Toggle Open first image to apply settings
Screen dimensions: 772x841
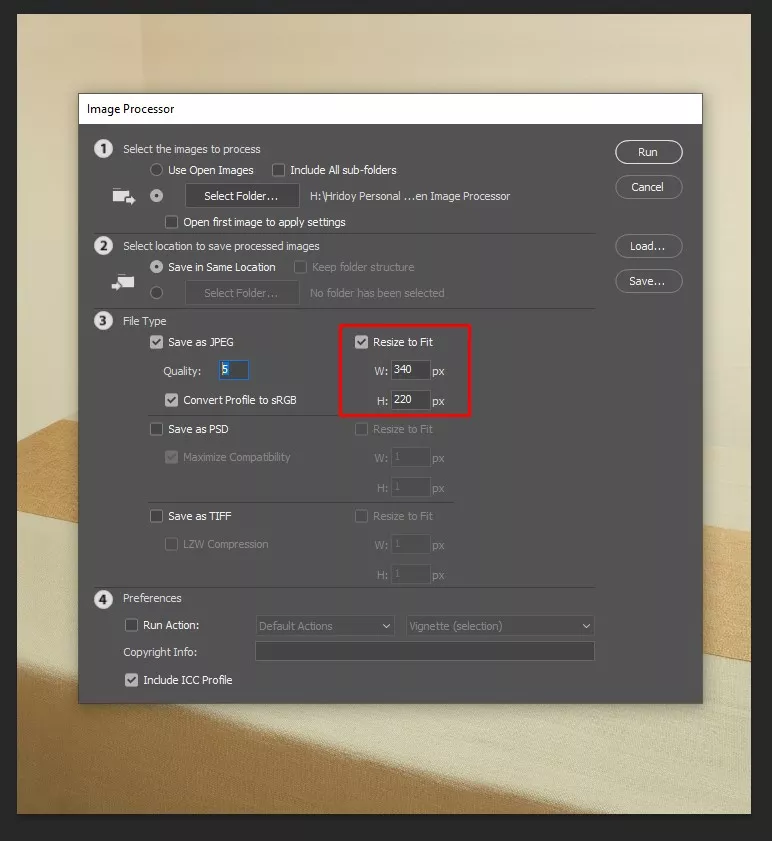[x=172, y=222]
